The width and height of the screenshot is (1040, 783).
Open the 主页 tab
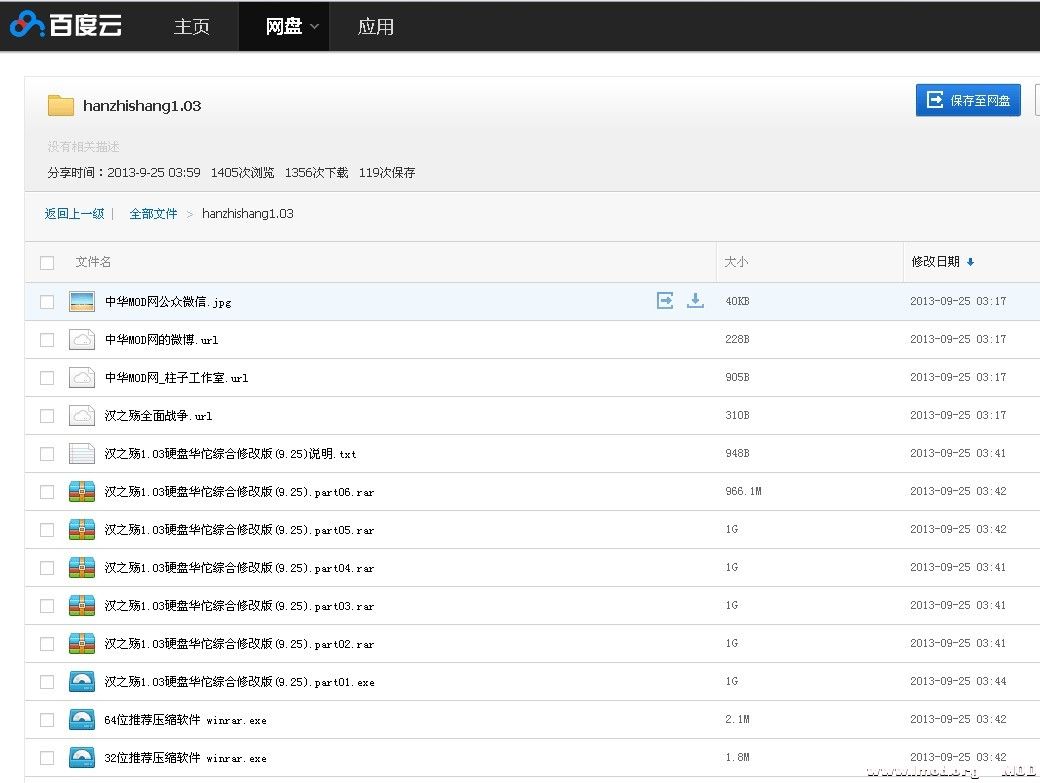tap(191, 27)
